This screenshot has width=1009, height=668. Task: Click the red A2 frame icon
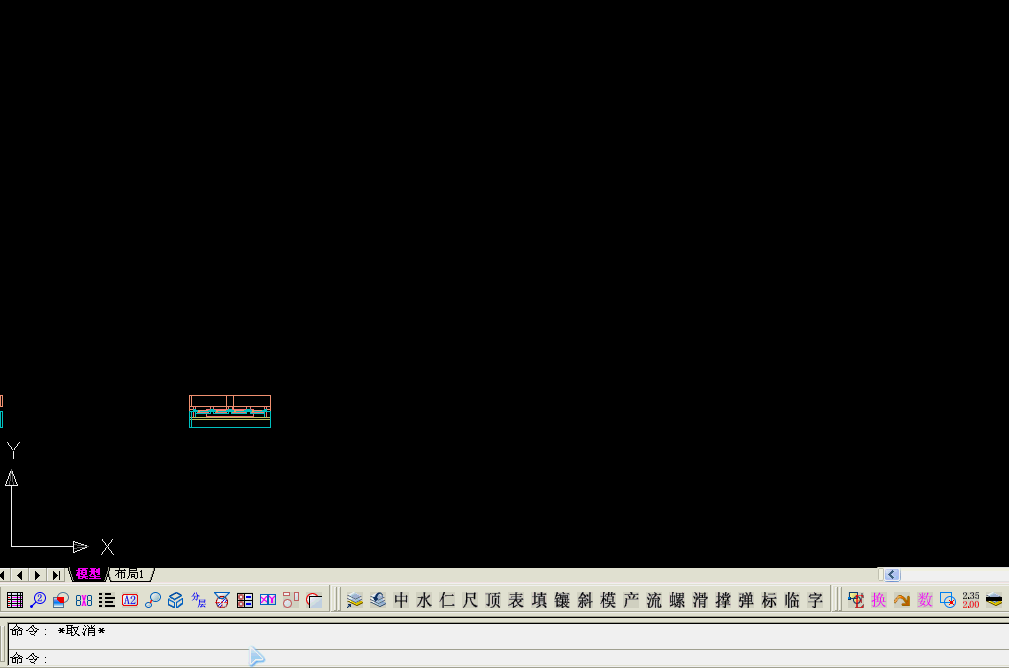[130, 600]
